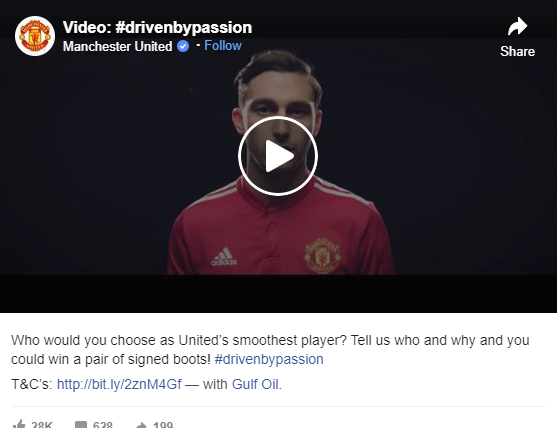The height and width of the screenshot is (428, 557).
Task: Visit the Gulf Oil tagged page
Action: [255, 384]
